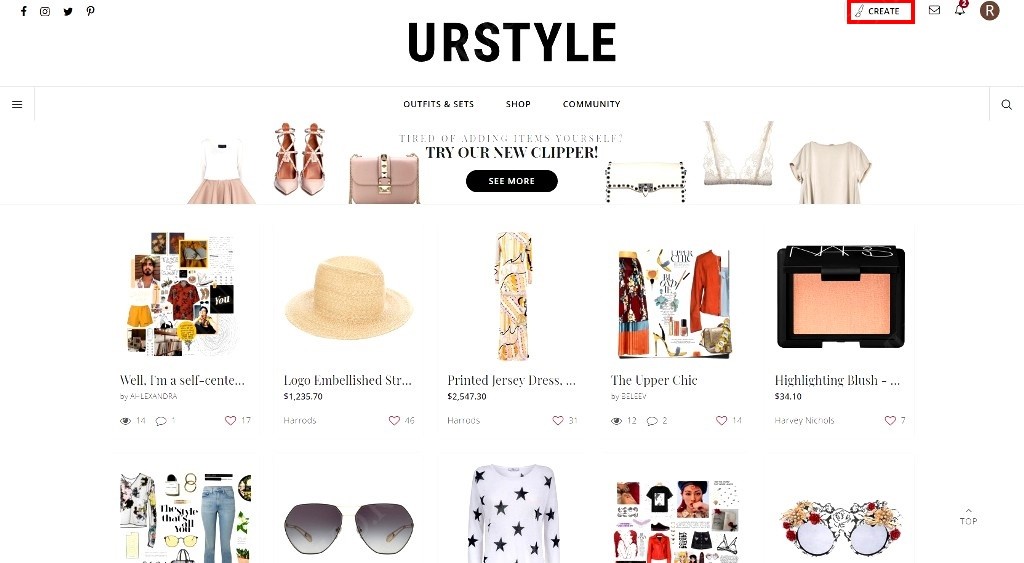Expand the hamburger side menu
The height and width of the screenshot is (563, 1024).
coord(17,105)
